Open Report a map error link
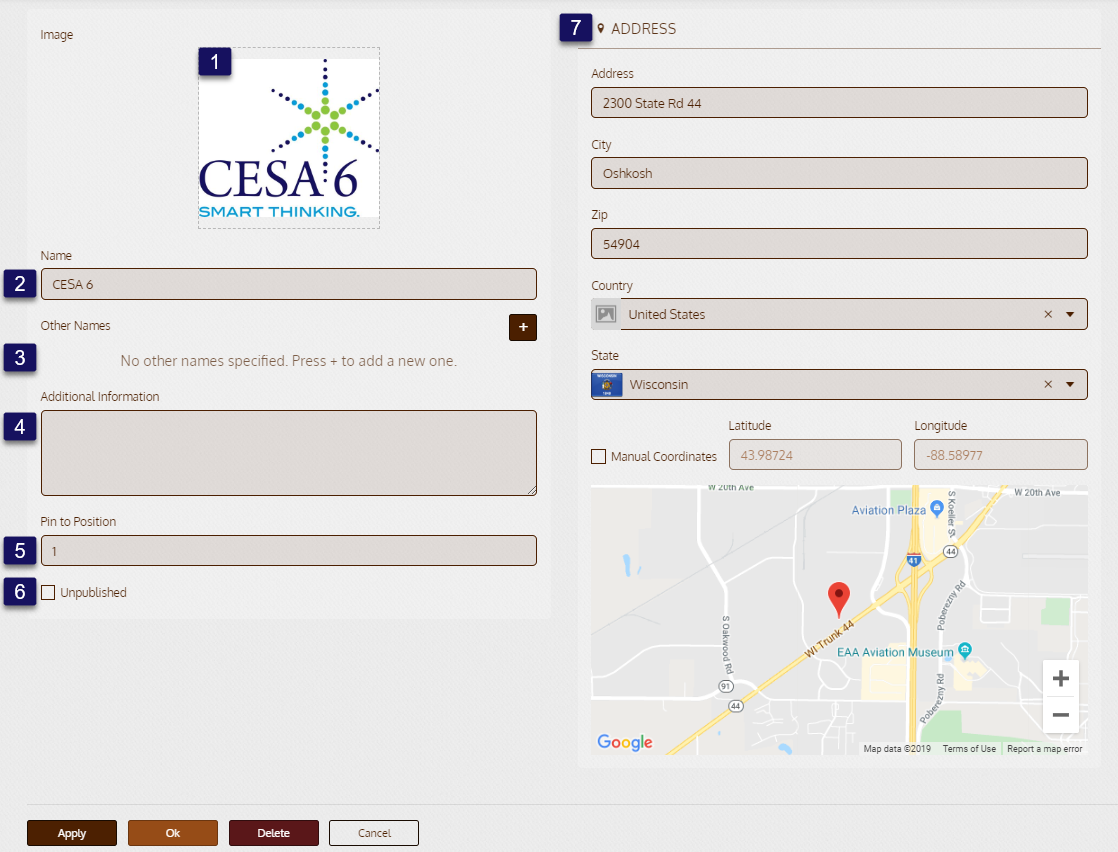The height and width of the screenshot is (852, 1118). tap(1045, 749)
